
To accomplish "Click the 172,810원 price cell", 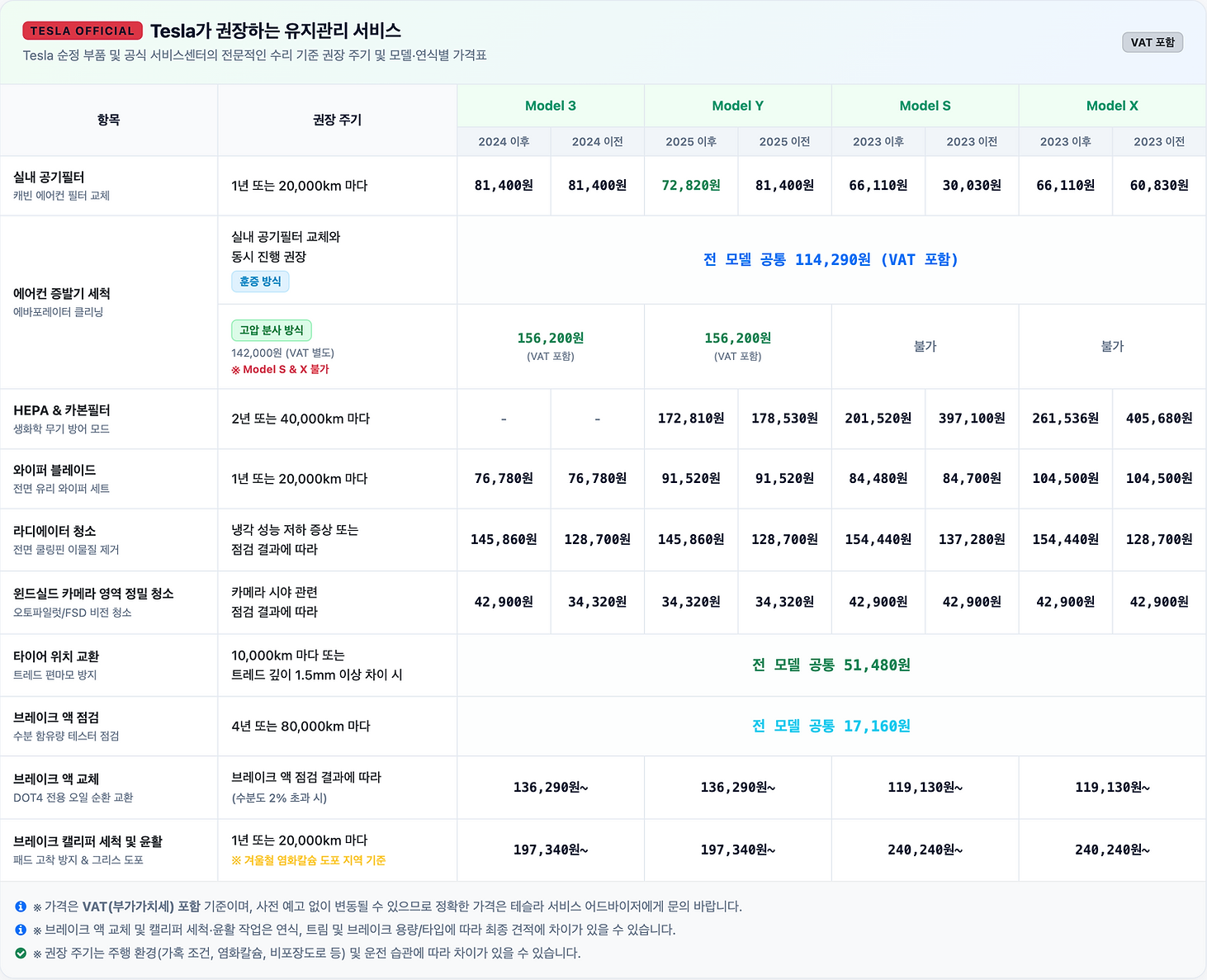I will (691, 419).
